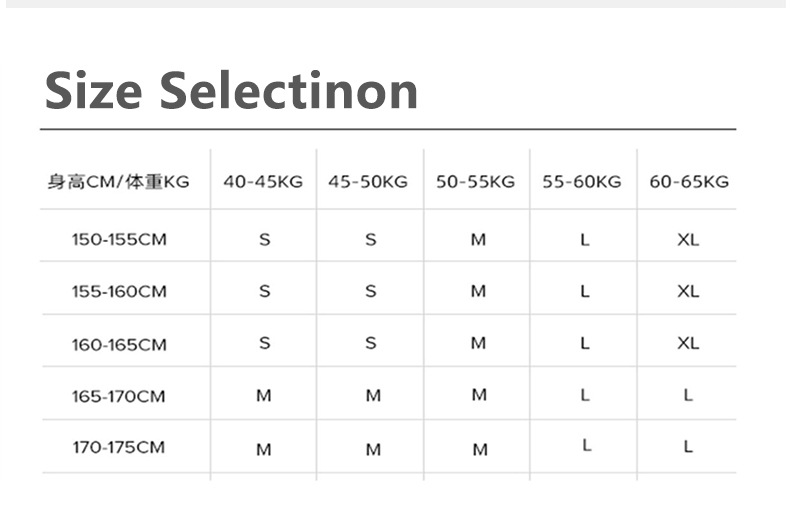Click M under 50-55KG for 150-155CM

tap(478, 240)
